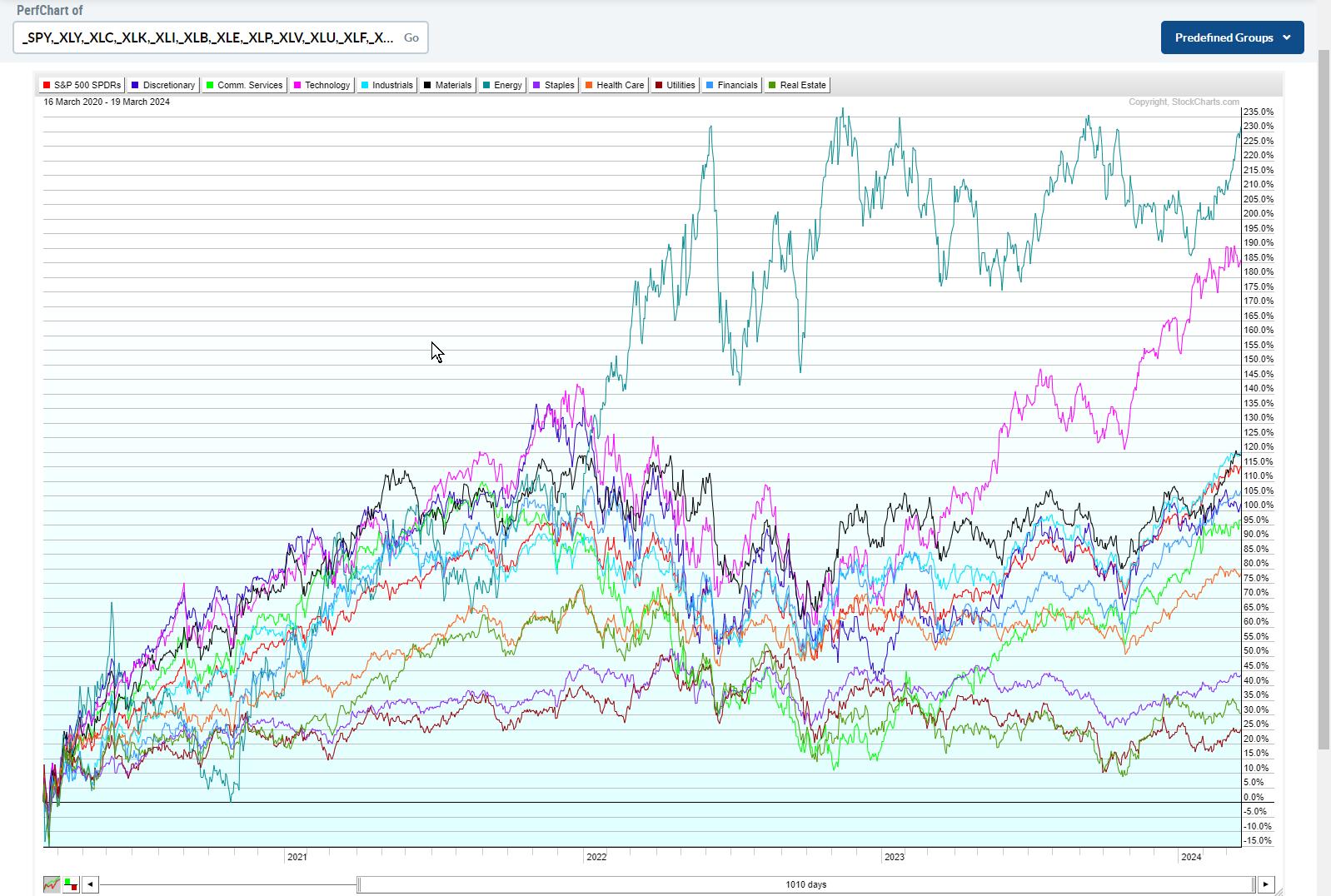Switch to histogram bar chart mode icon
This screenshot has width=1331, height=896.
pos(71,884)
